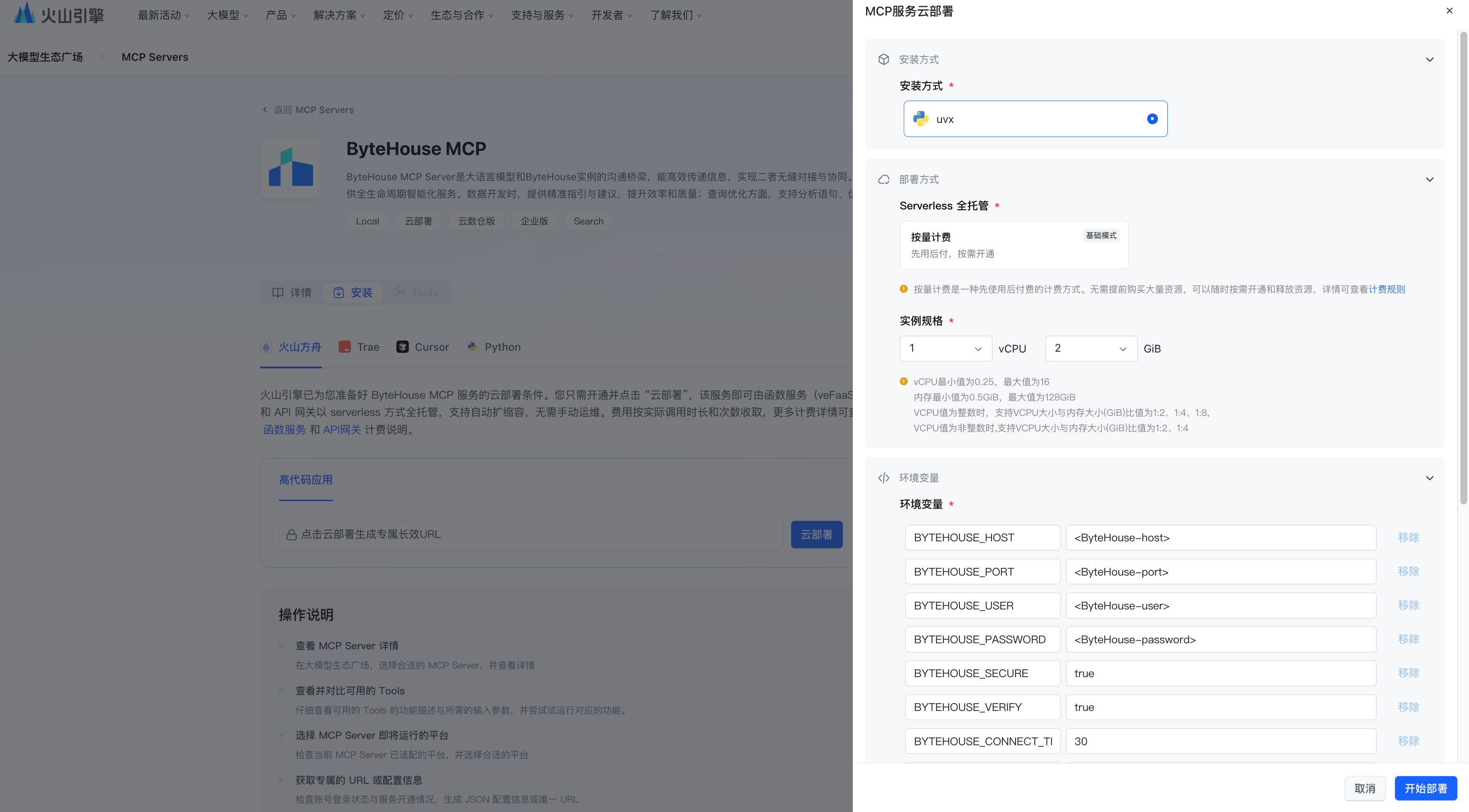The height and width of the screenshot is (812, 1469).
Task: Click the orange info icon beside 按量计费 notice
Action: 903,289
